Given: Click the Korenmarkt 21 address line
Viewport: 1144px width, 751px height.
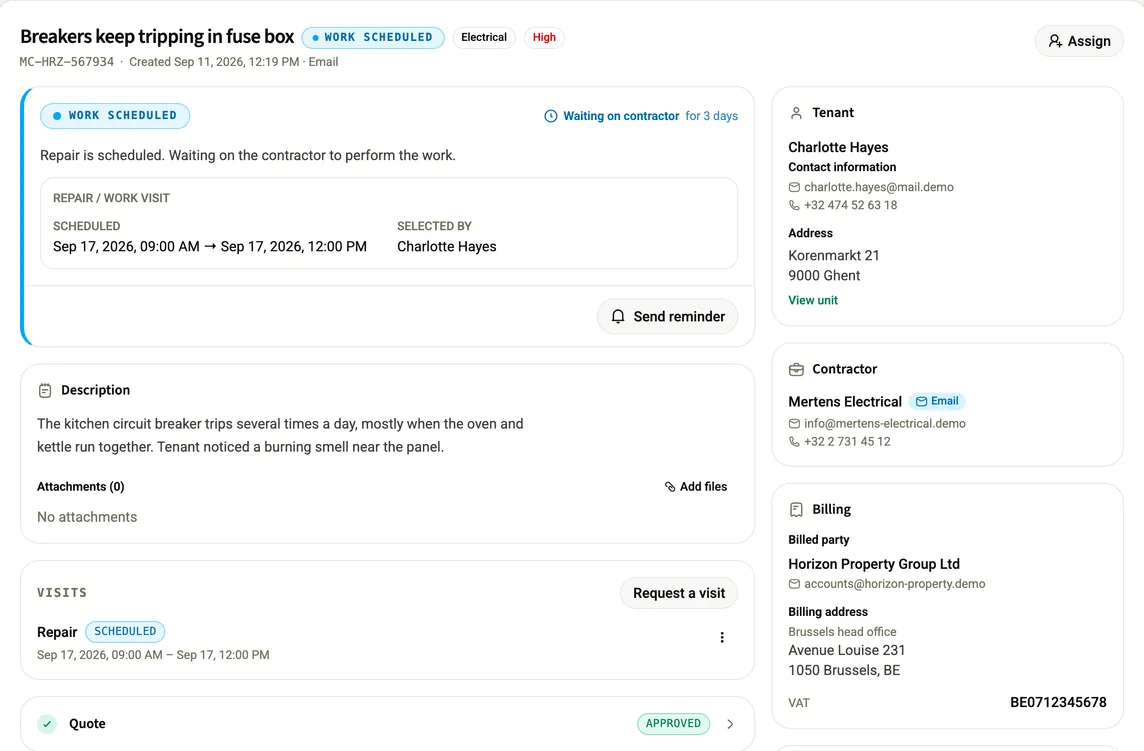Looking at the screenshot, I should click(x=834, y=256).
